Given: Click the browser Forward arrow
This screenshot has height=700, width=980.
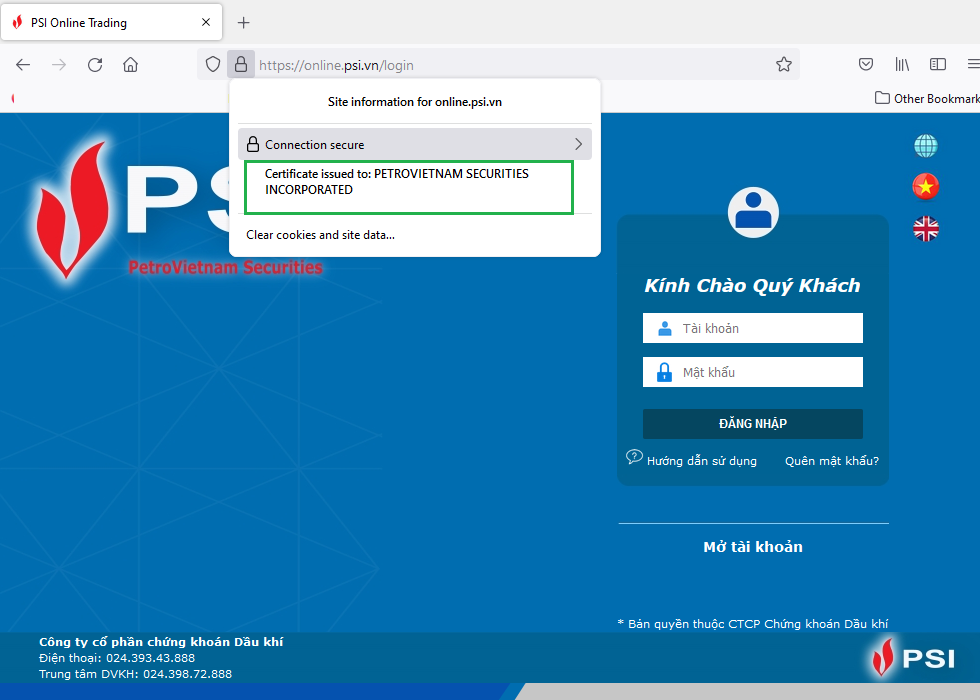Looking at the screenshot, I should point(59,65).
